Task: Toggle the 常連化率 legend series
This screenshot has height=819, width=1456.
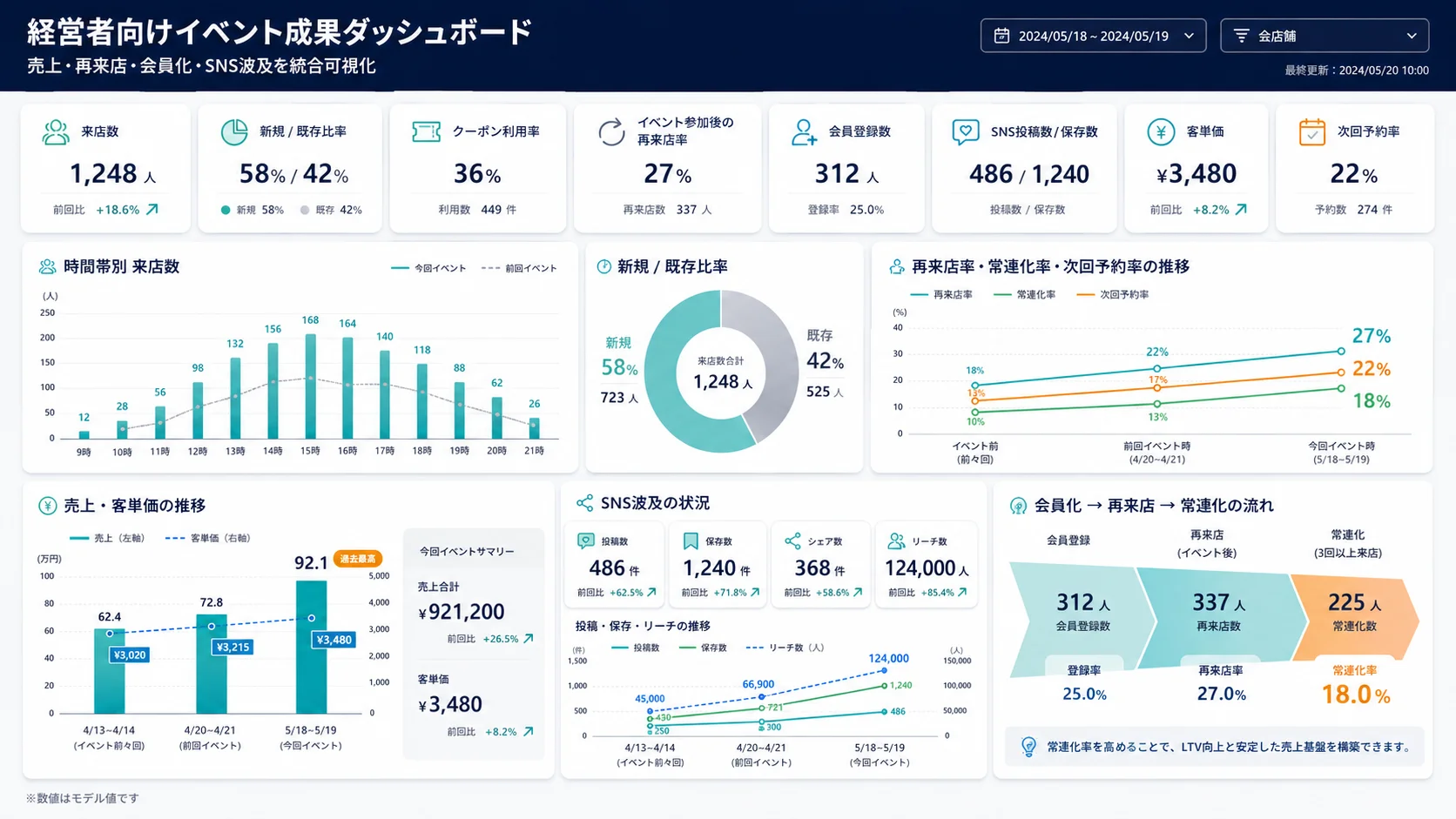Action: pyautogui.click(x=1024, y=295)
